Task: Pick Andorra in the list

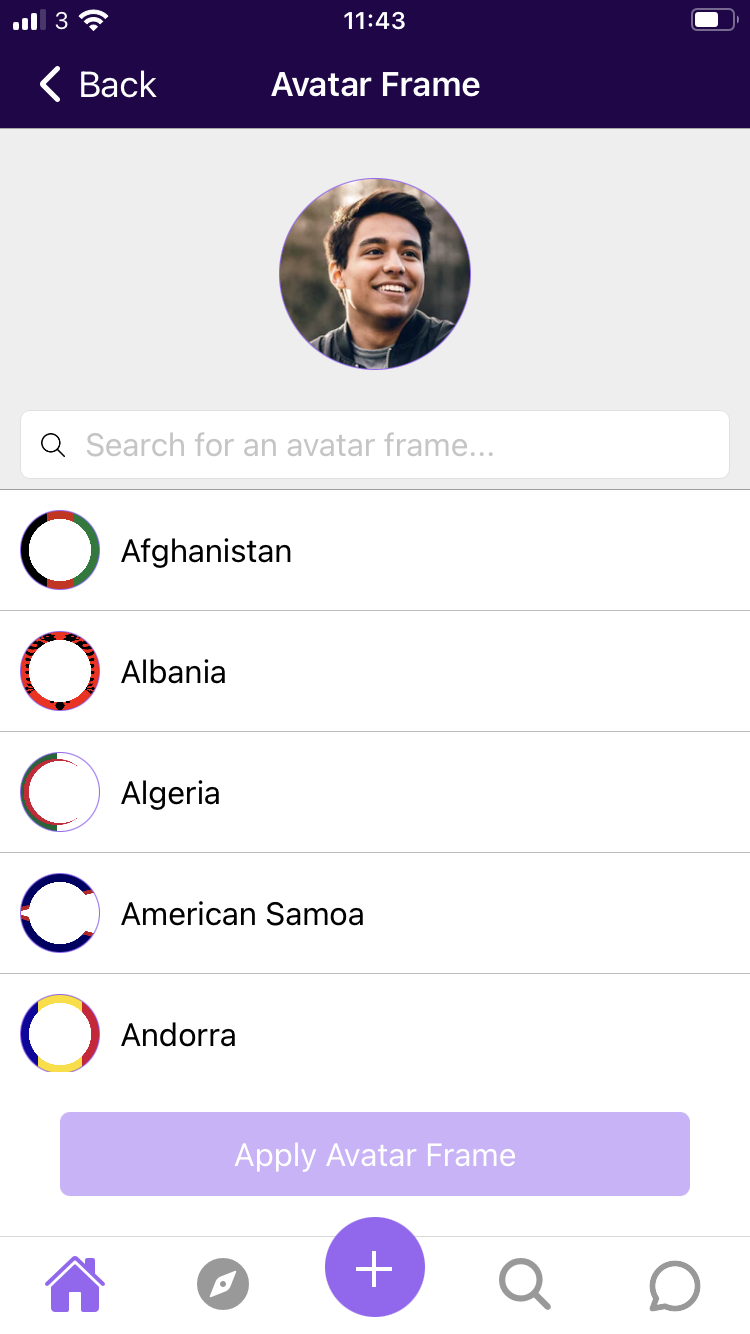Action: click(375, 1034)
